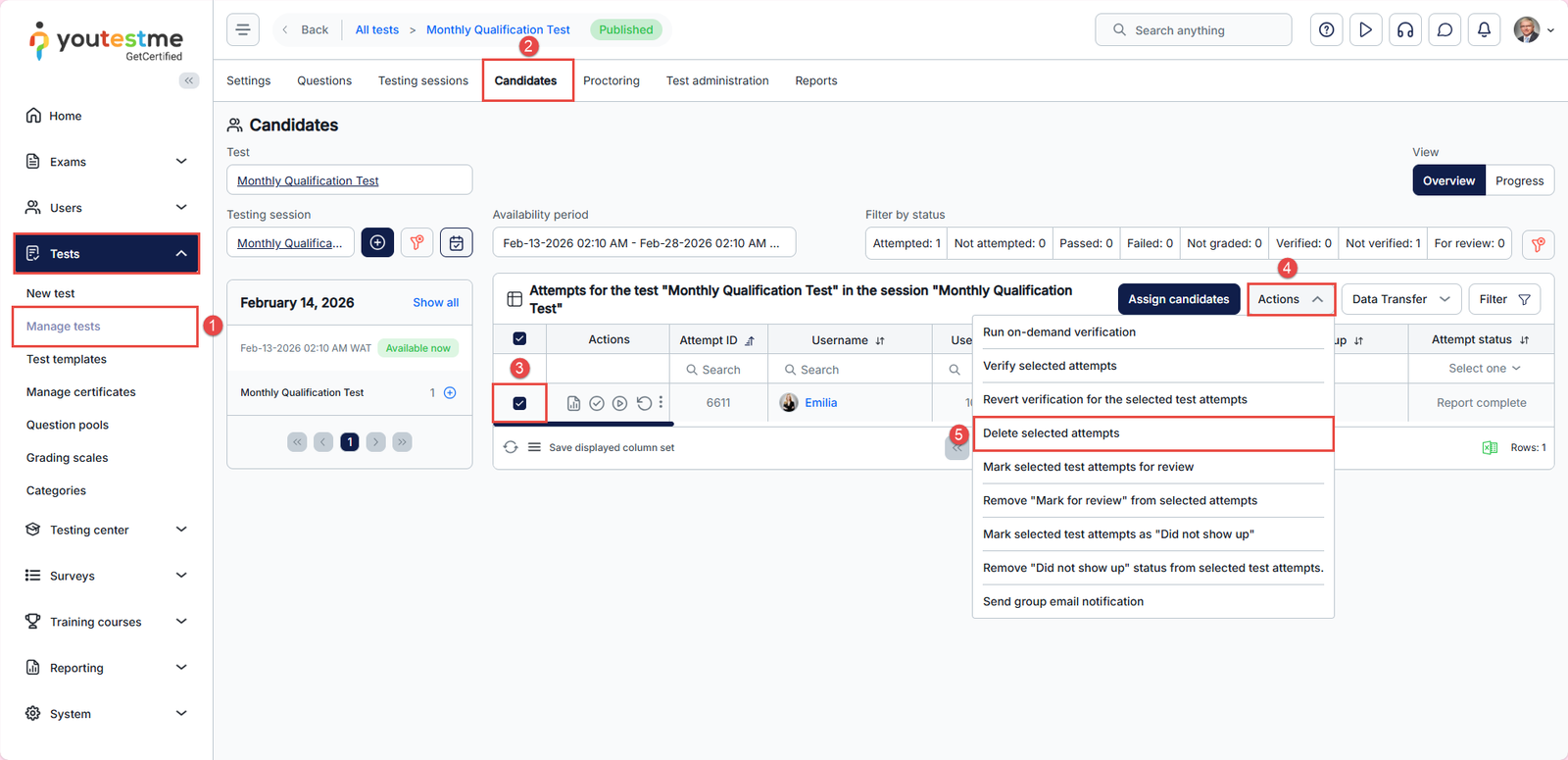The height and width of the screenshot is (760, 1568).
Task: Click the vertical three-dot menu in attempt row
Action: [661, 402]
